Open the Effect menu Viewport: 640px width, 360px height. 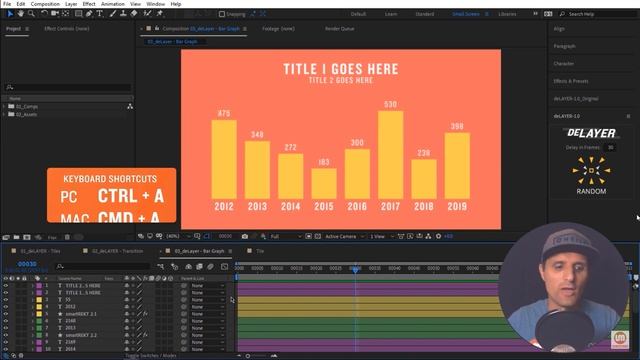tap(89, 4)
